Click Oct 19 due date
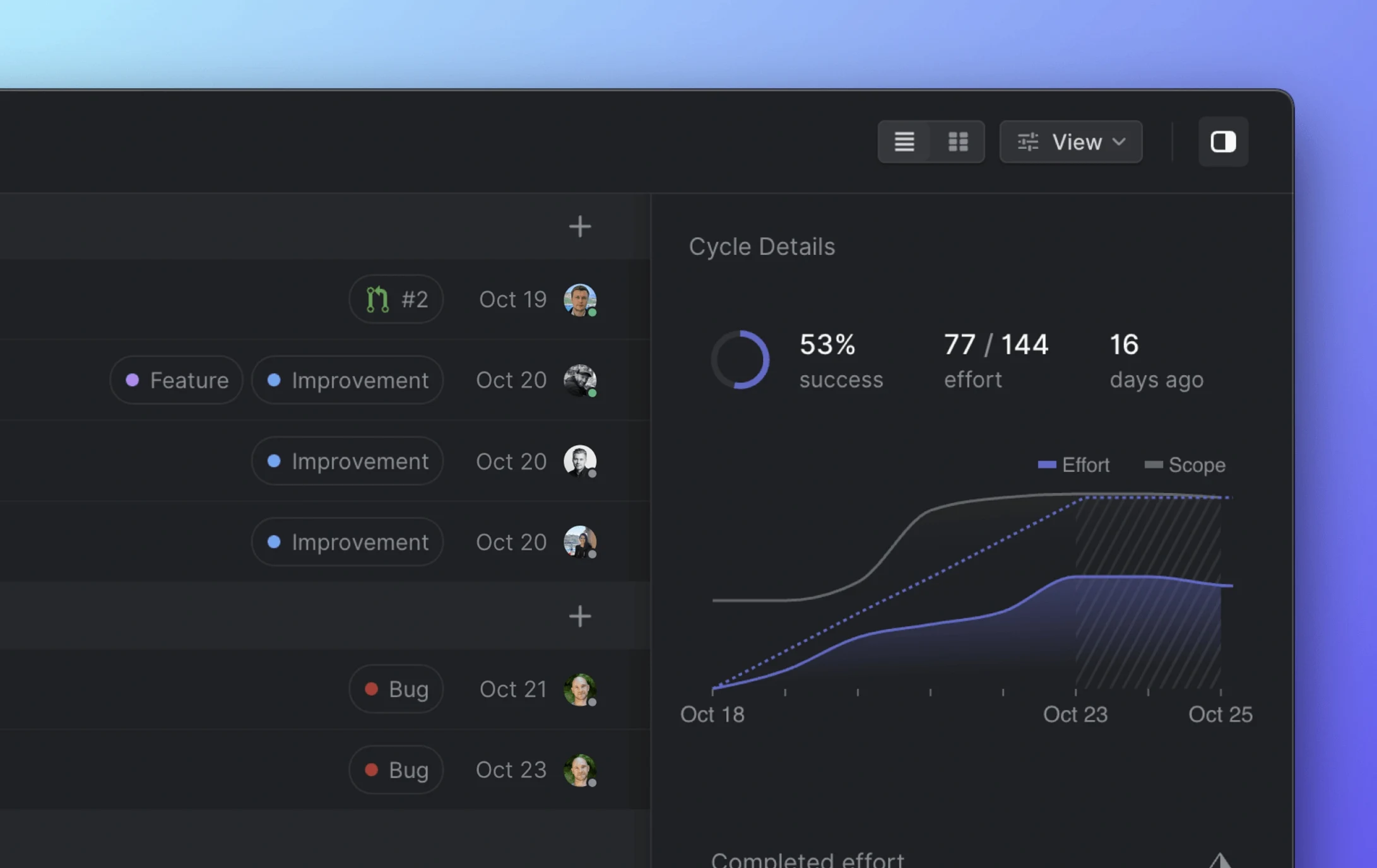The height and width of the screenshot is (868, 1377). 512,299
